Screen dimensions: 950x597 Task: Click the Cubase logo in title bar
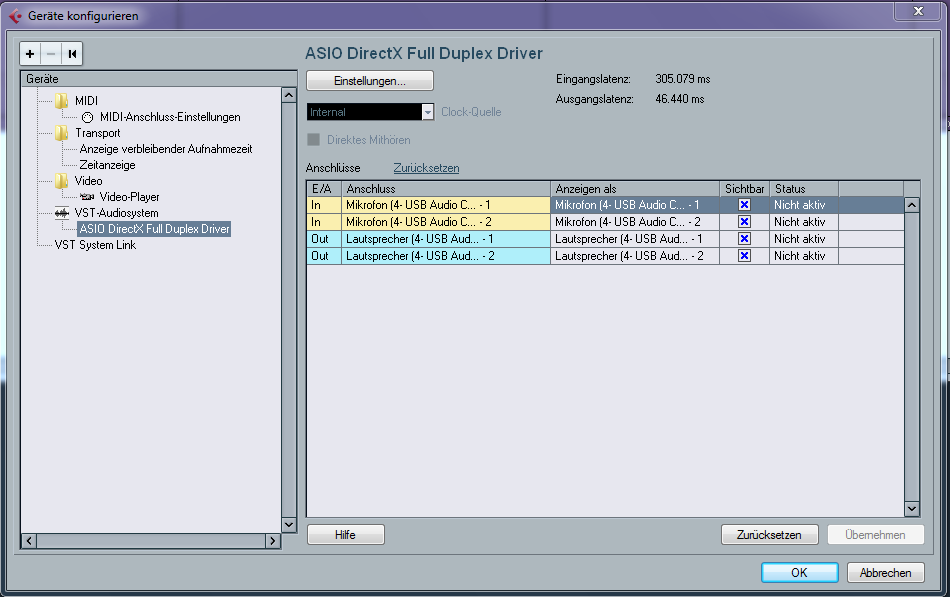pyautogui.click(x=15, y=16)
